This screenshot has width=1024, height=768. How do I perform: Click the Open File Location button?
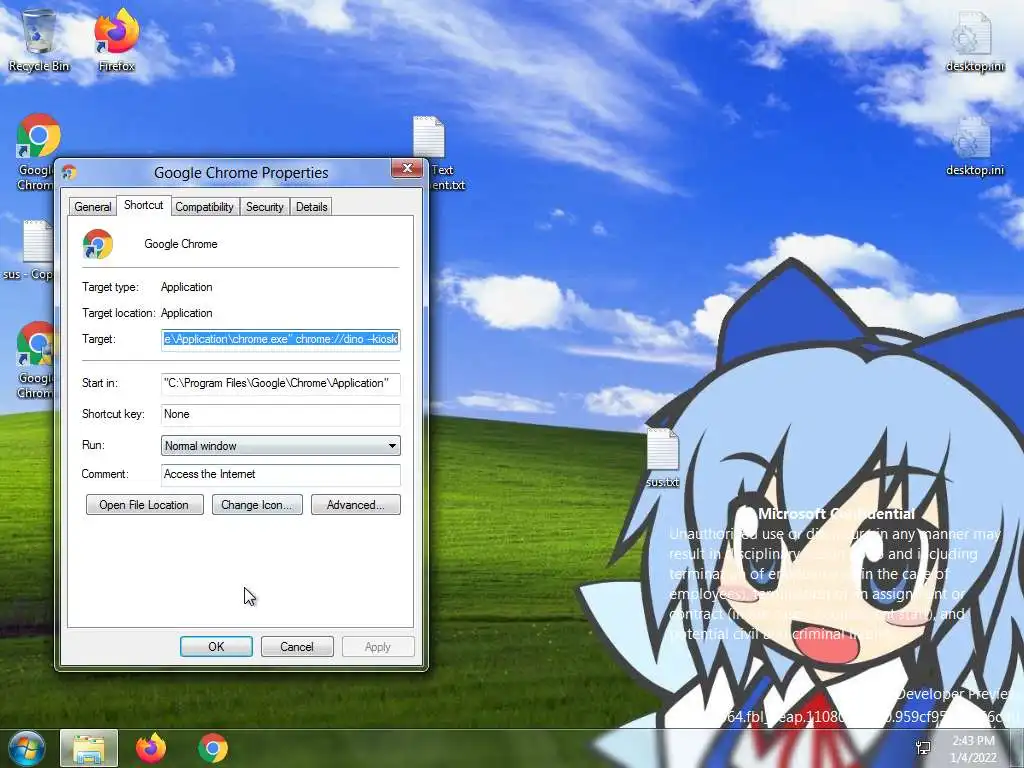[144, 505]
